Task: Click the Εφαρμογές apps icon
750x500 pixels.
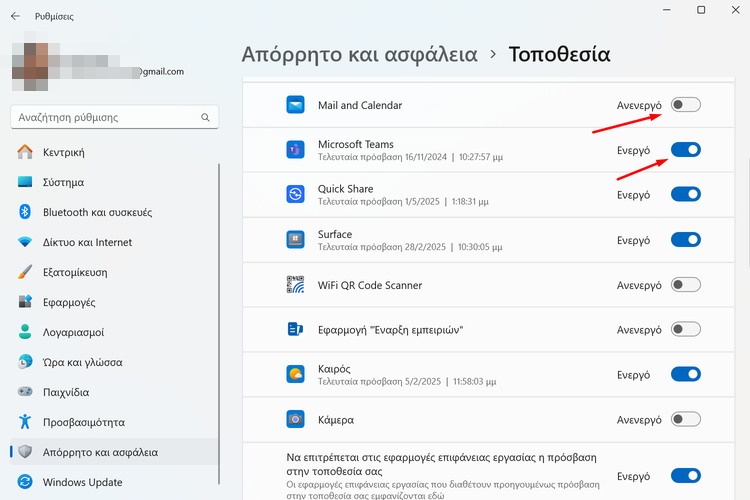Action: pos(25,302)
